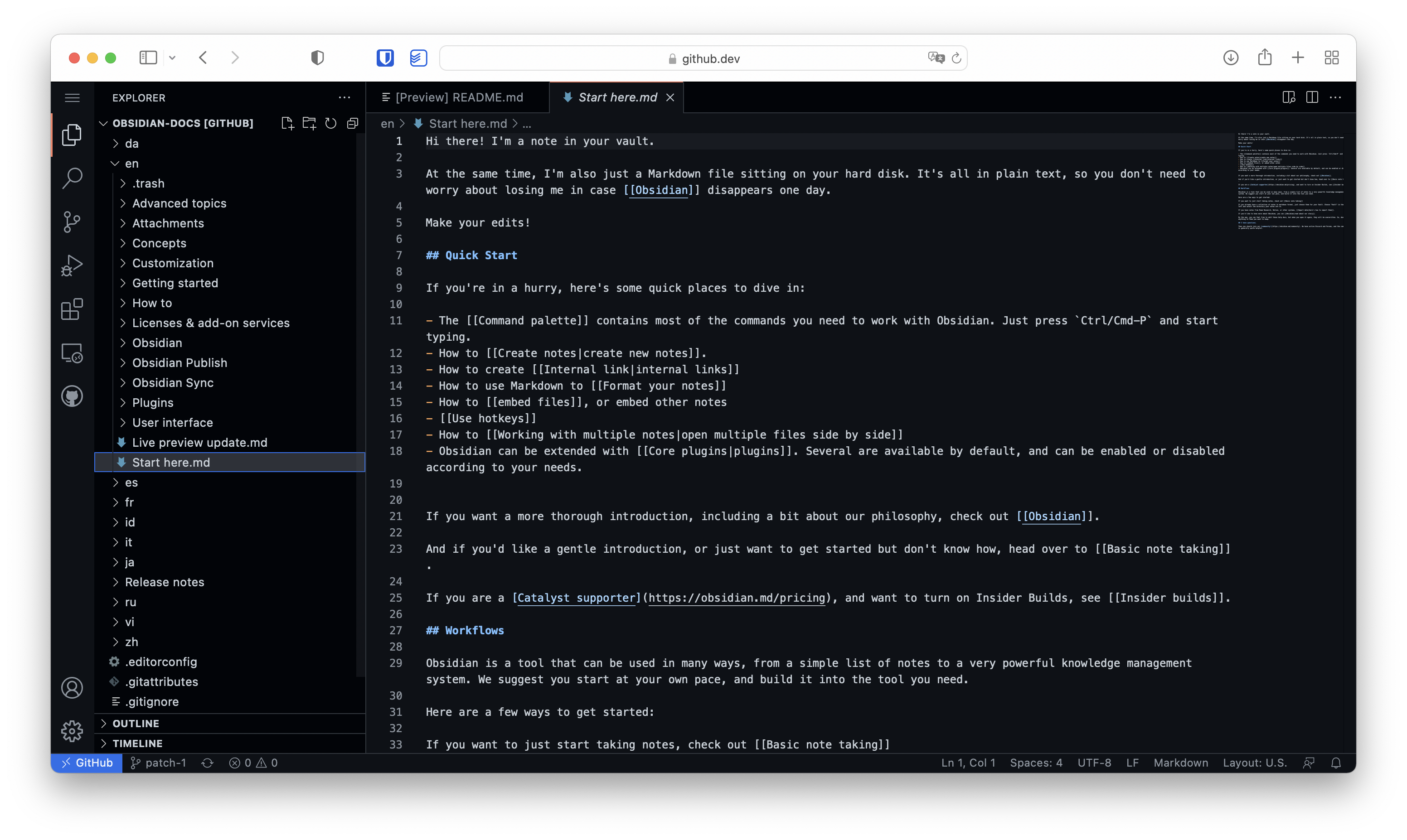Screen dimensions: 1407x840
Task: Open Live preview update.md file
Action: point(199,443)
